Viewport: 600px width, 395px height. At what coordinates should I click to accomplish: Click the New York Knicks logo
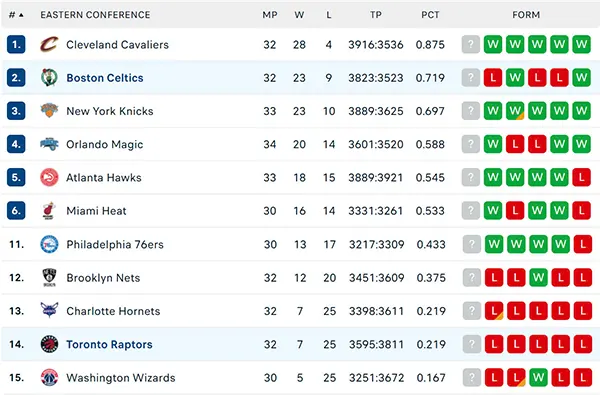point(49,111)
